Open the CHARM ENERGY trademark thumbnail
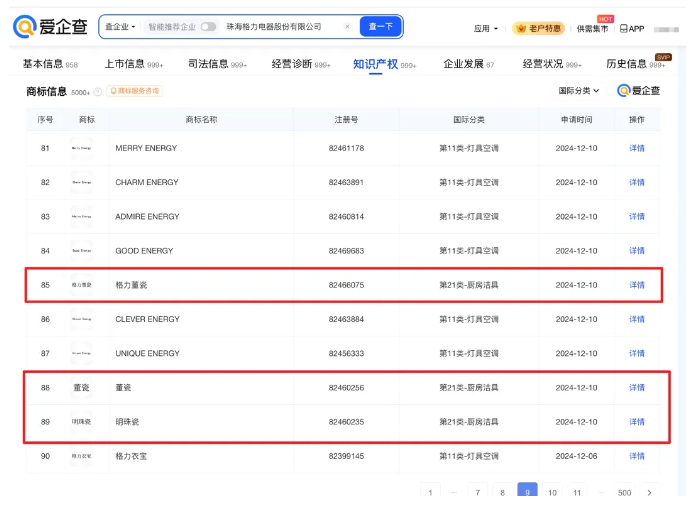 click(x=81, y=182)
